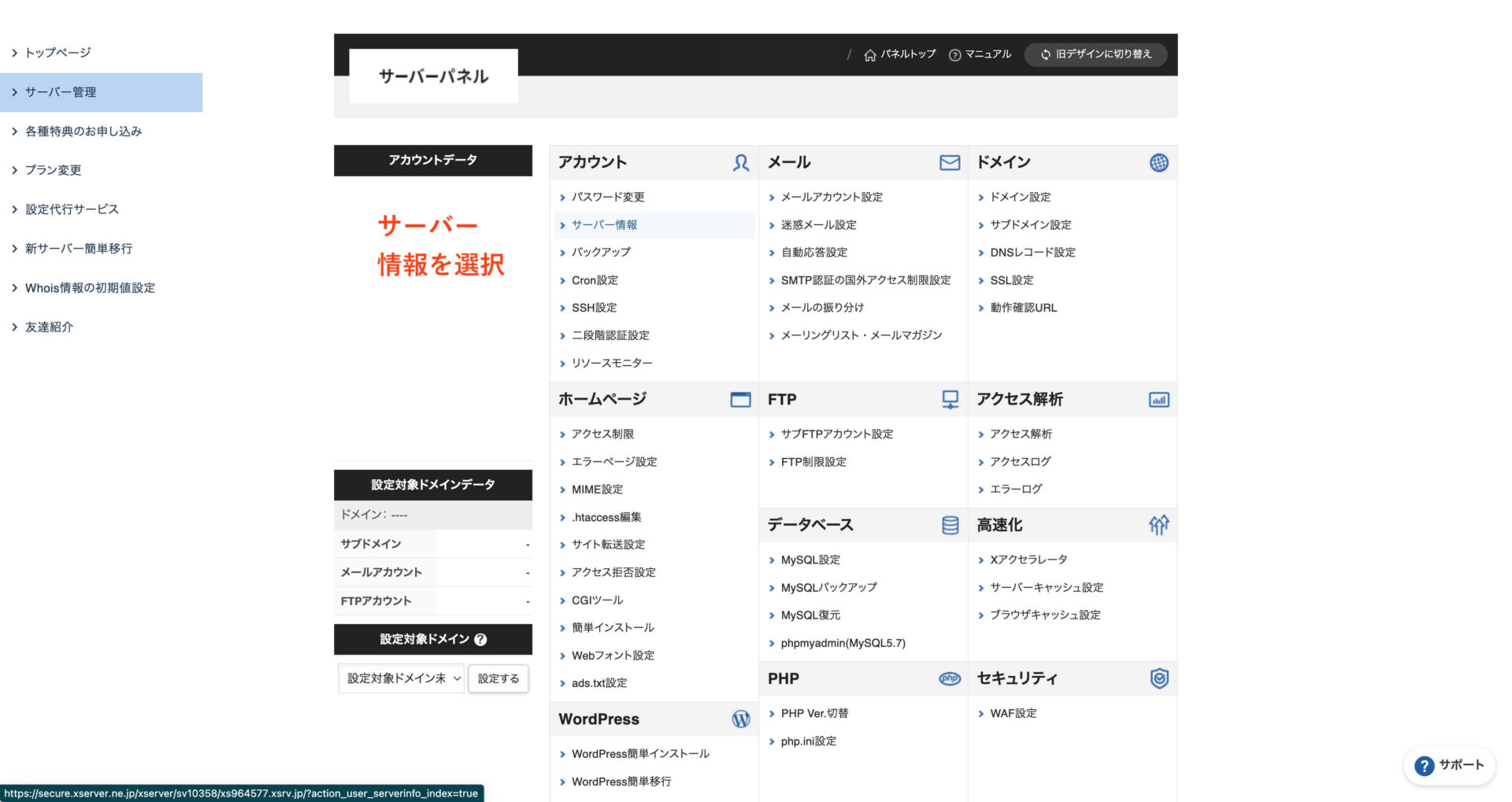Open the PHP Ver.切替 link
Viewport: 1512px width, 802px height.
pyautogui.click(x=814, y=714)
